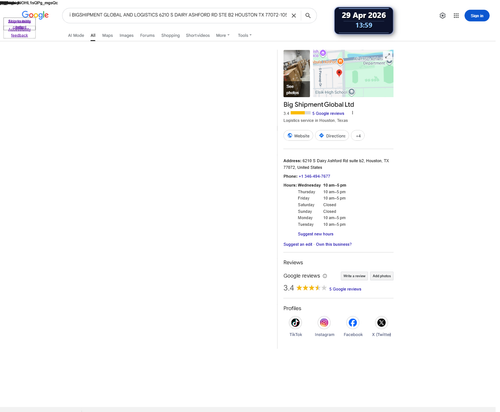Screen dimensions: 500x412
Task: Open the Google apps grid icon
Action: (456, 16)
